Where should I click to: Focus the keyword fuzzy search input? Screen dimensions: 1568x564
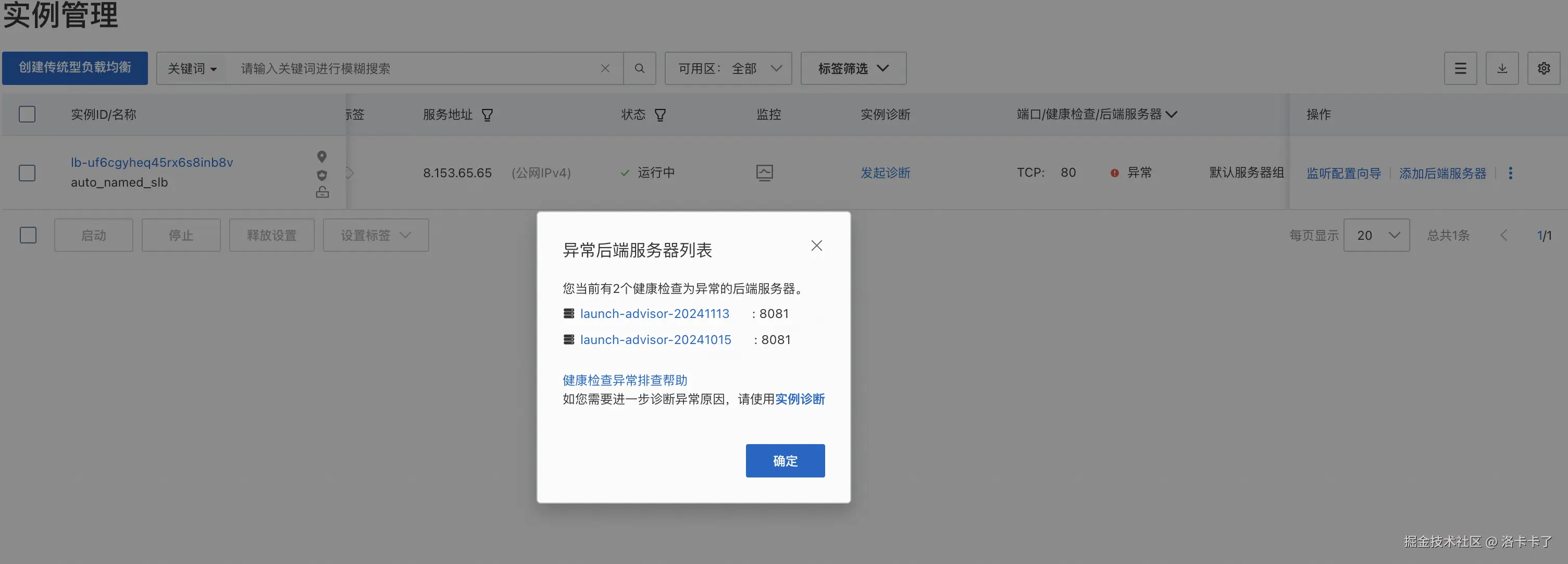[414, 68]
